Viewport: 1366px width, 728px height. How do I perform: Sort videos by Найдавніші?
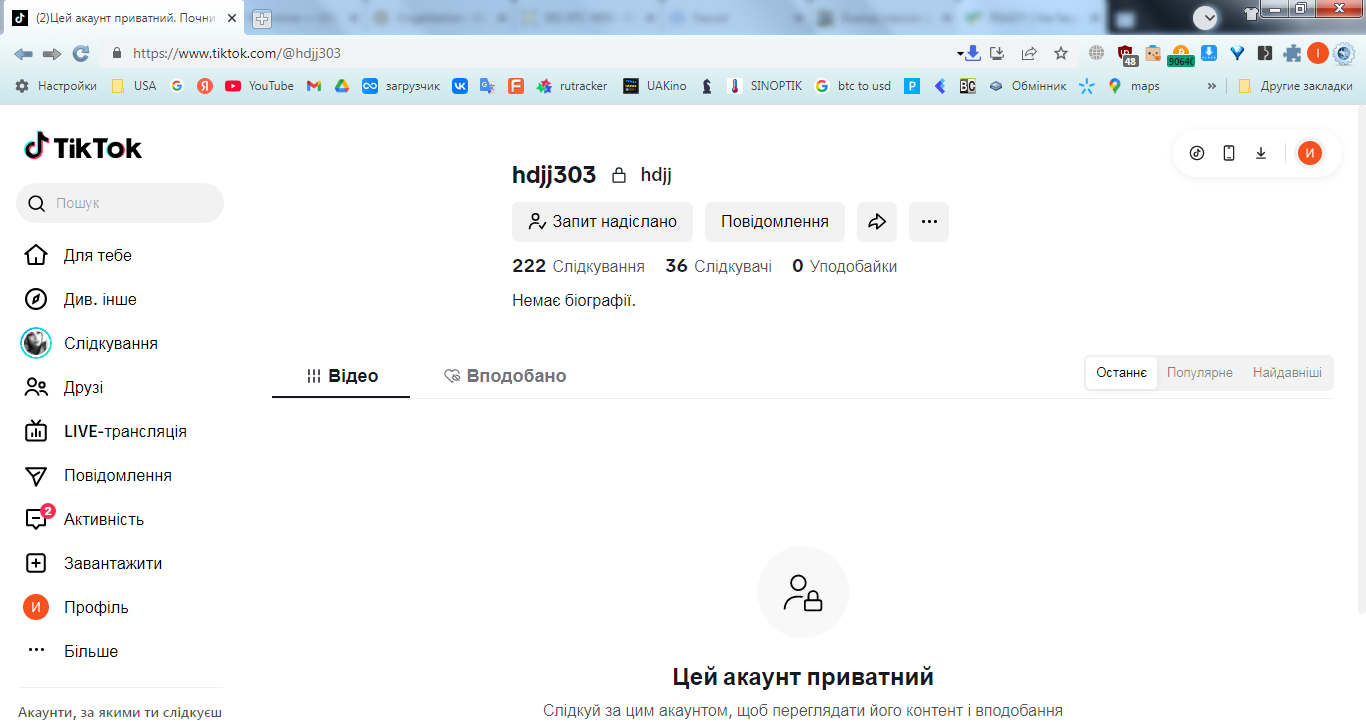point(1287,373)
